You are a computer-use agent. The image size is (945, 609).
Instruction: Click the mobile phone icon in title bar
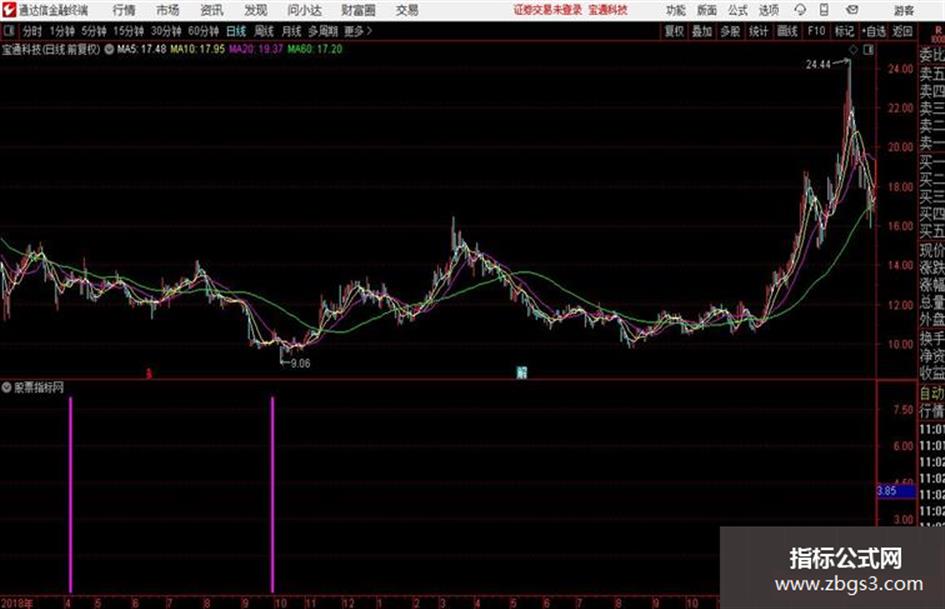coord(824,10)
